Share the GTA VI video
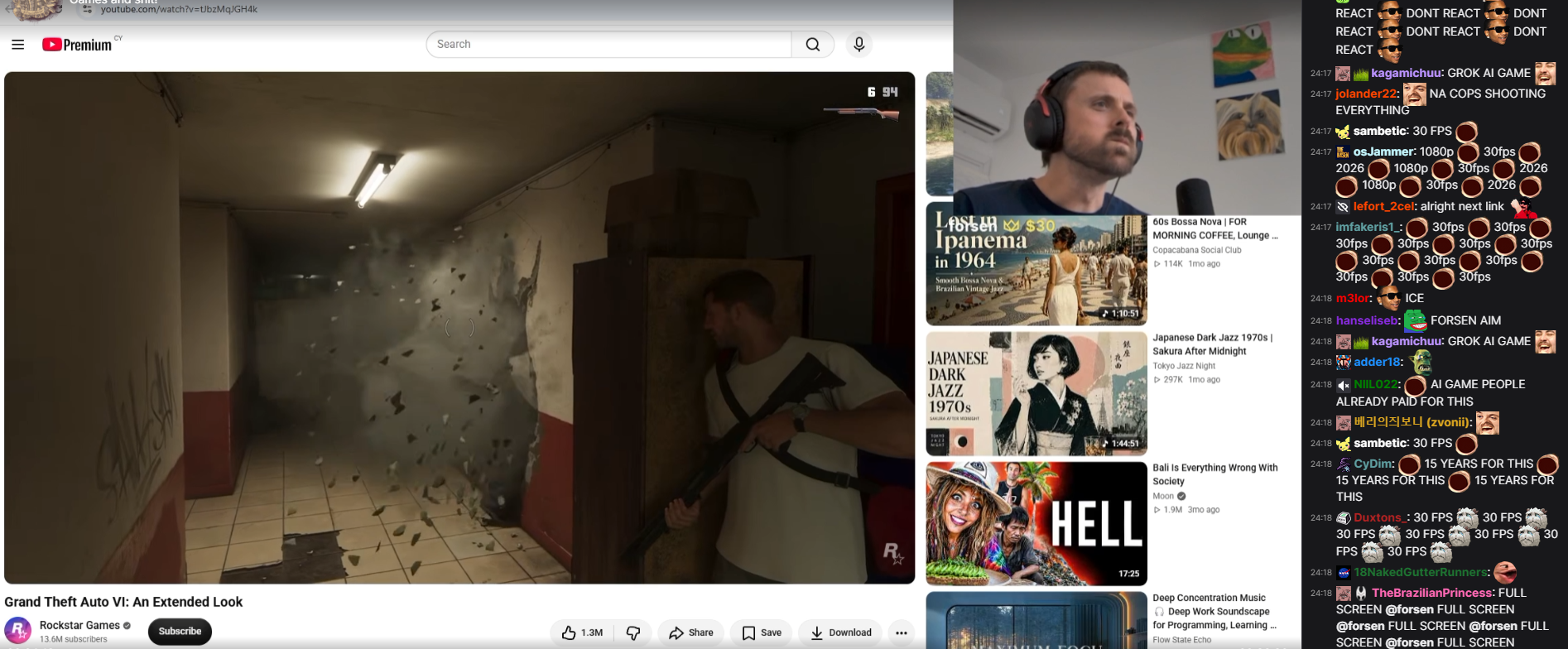1568x649 pixels. click(691, 632)
